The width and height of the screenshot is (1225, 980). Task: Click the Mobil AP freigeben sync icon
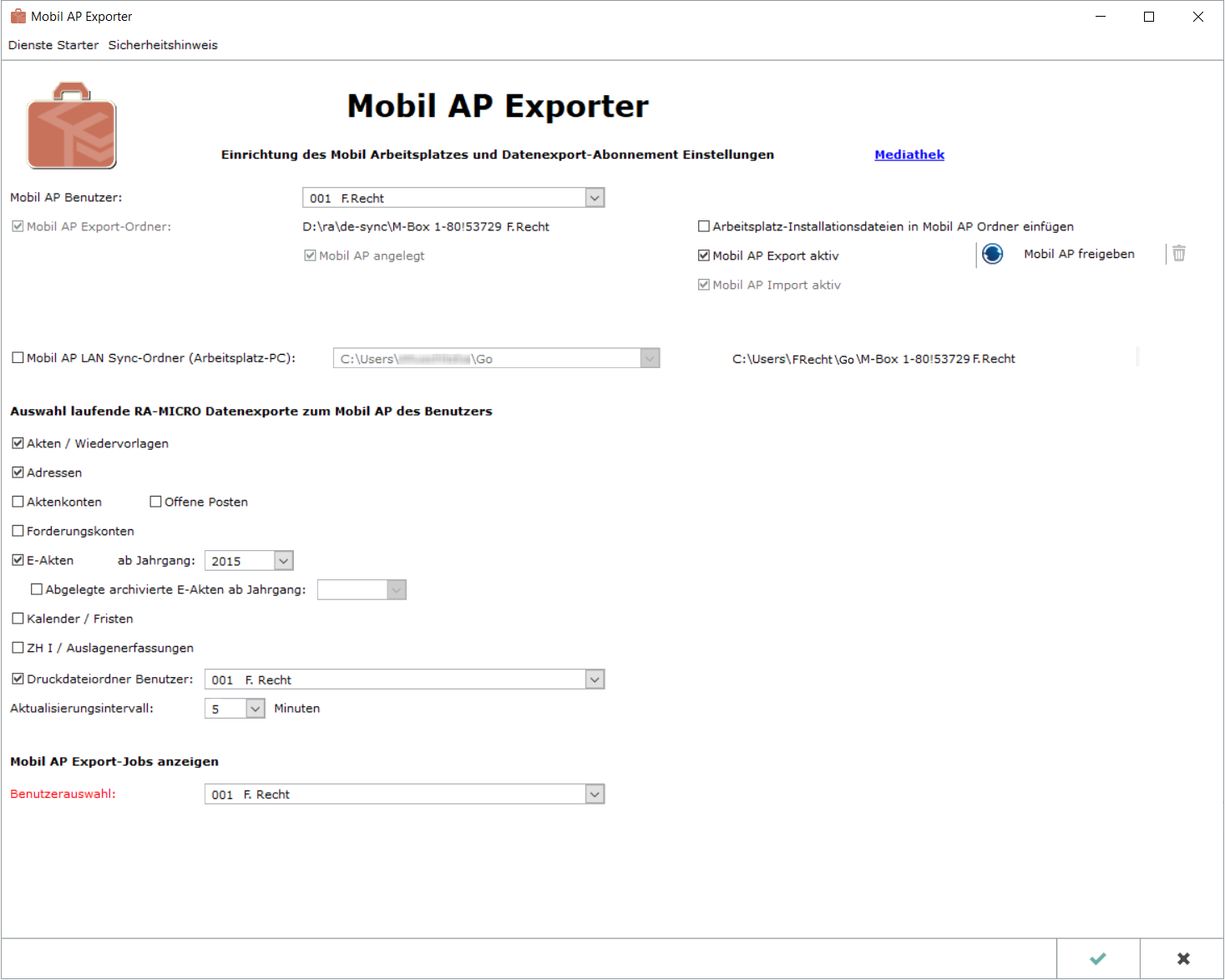[992, 254]
